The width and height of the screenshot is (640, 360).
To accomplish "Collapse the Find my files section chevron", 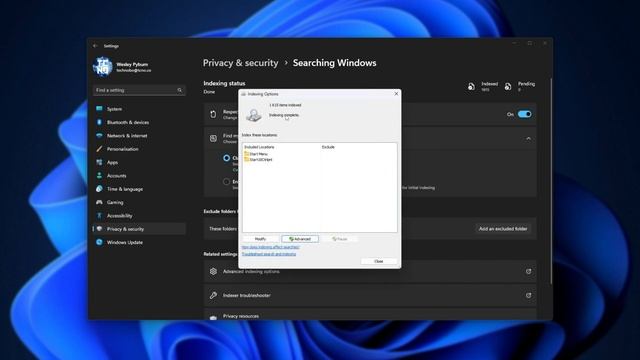I will click(x=528, y=139).
